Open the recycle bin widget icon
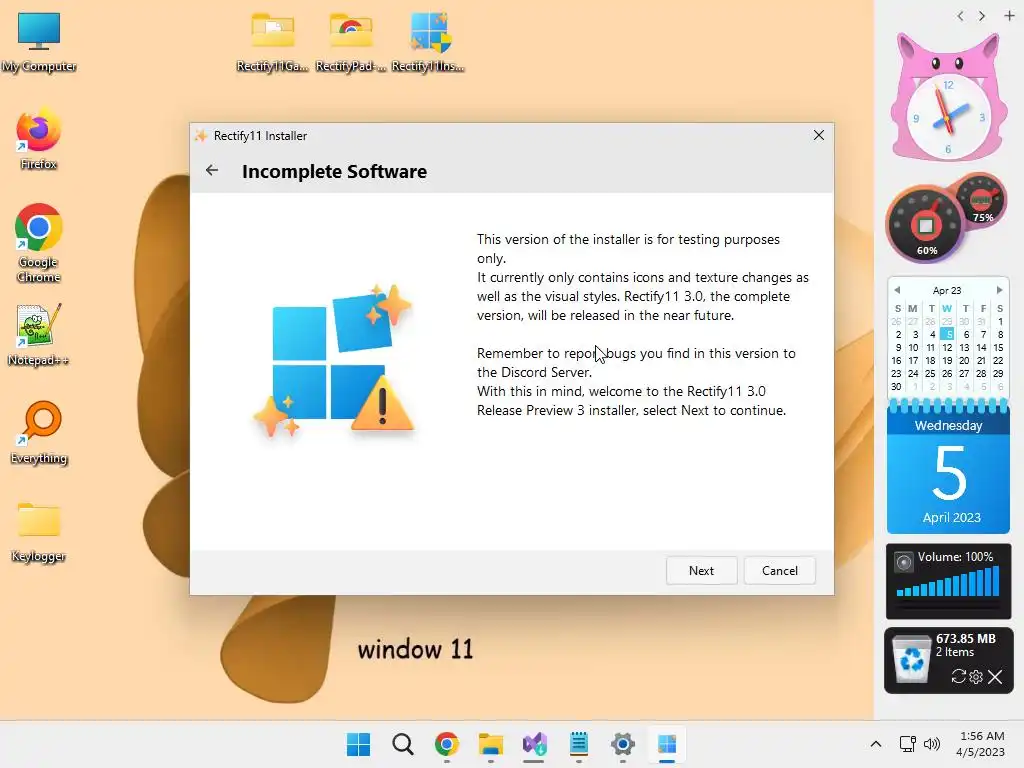This screenshot has height=768, width=1024. pyautogui.click(x=912, y=659)
